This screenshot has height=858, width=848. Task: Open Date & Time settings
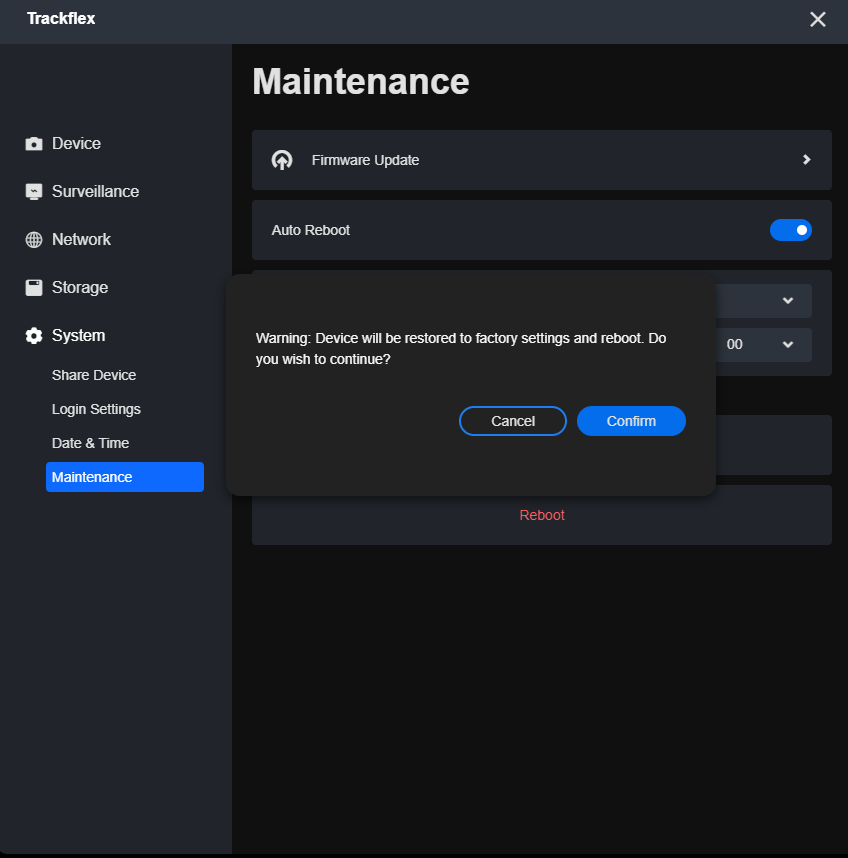(90, 443)
